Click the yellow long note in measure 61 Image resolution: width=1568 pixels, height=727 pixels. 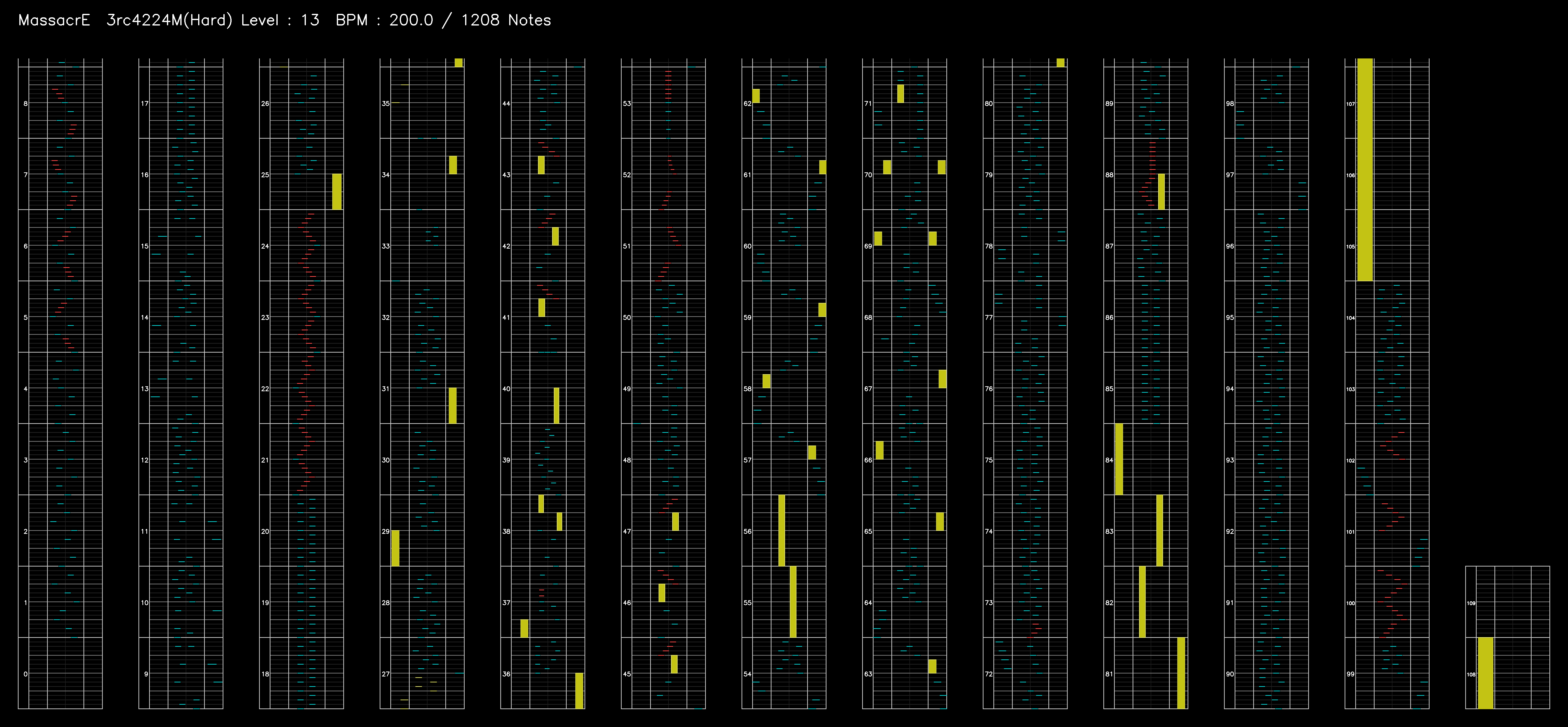tap(823, 167)
